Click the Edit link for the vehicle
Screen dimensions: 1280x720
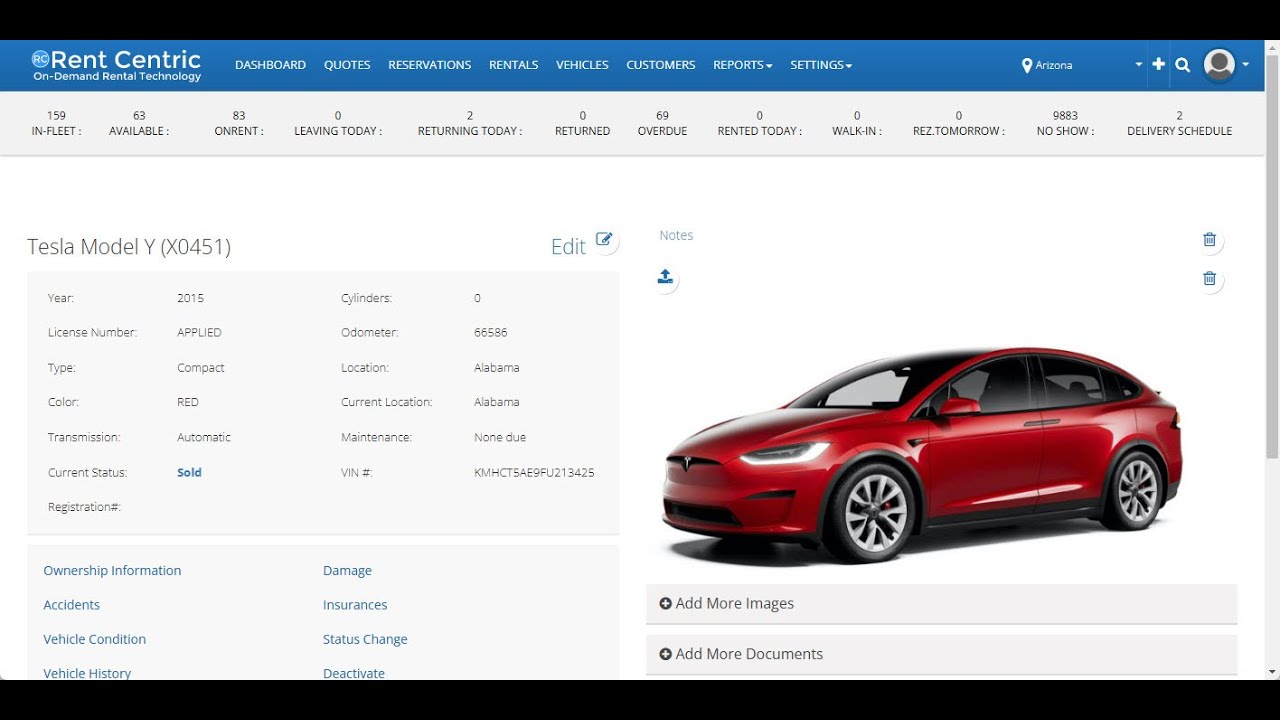point(568,247)
